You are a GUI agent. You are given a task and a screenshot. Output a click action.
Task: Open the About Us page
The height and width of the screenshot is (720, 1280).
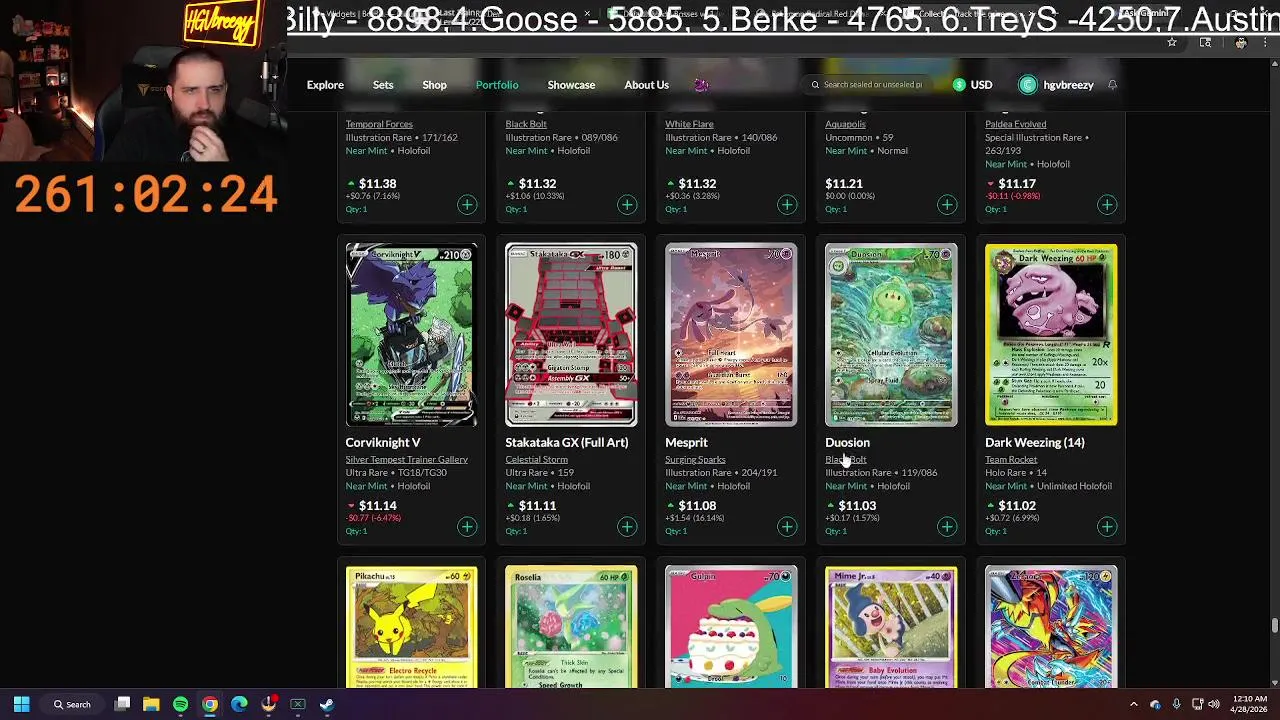(646, 85)
